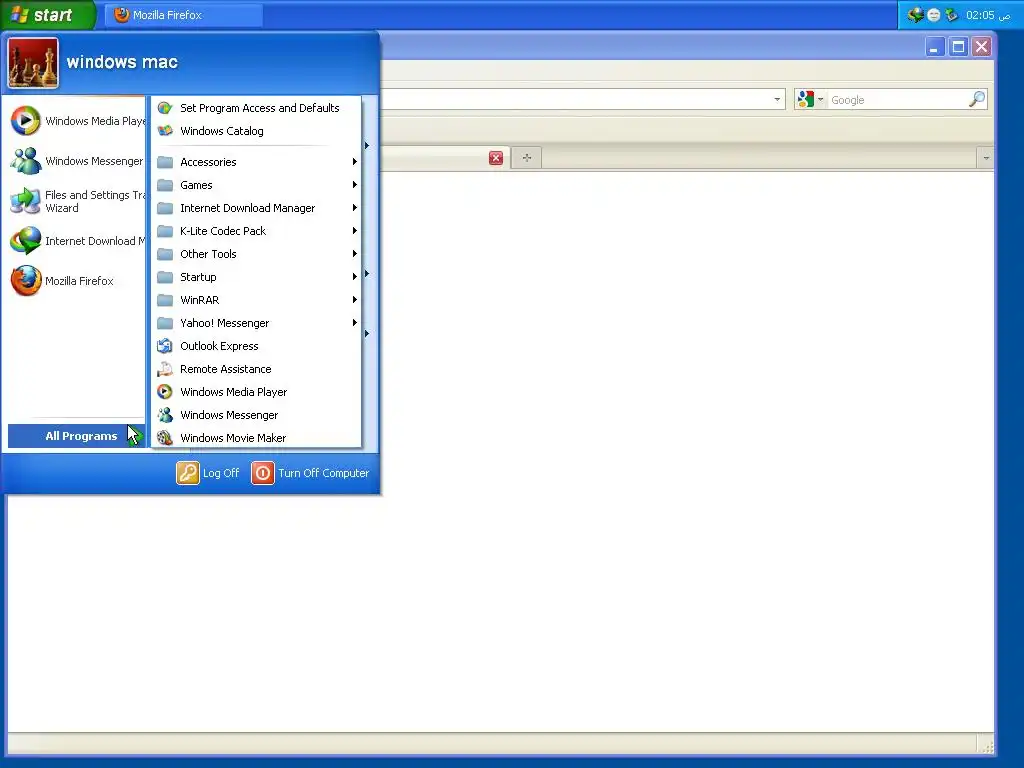Open pinned Windows Messenger icon
The width and height of the screenshot is (1024, 768).
pyautogui.click(x=25, y=161)
